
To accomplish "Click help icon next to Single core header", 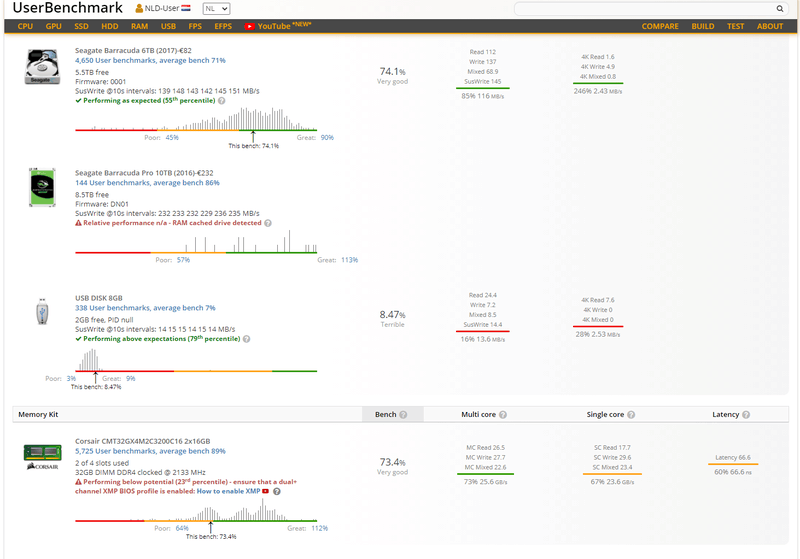I will (x=631, y=415).
